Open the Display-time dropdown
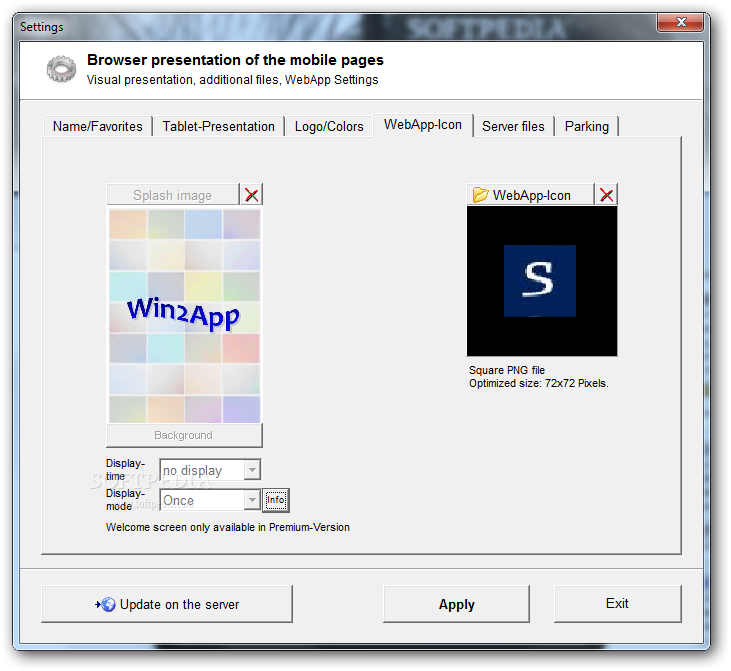 point(210,470)
